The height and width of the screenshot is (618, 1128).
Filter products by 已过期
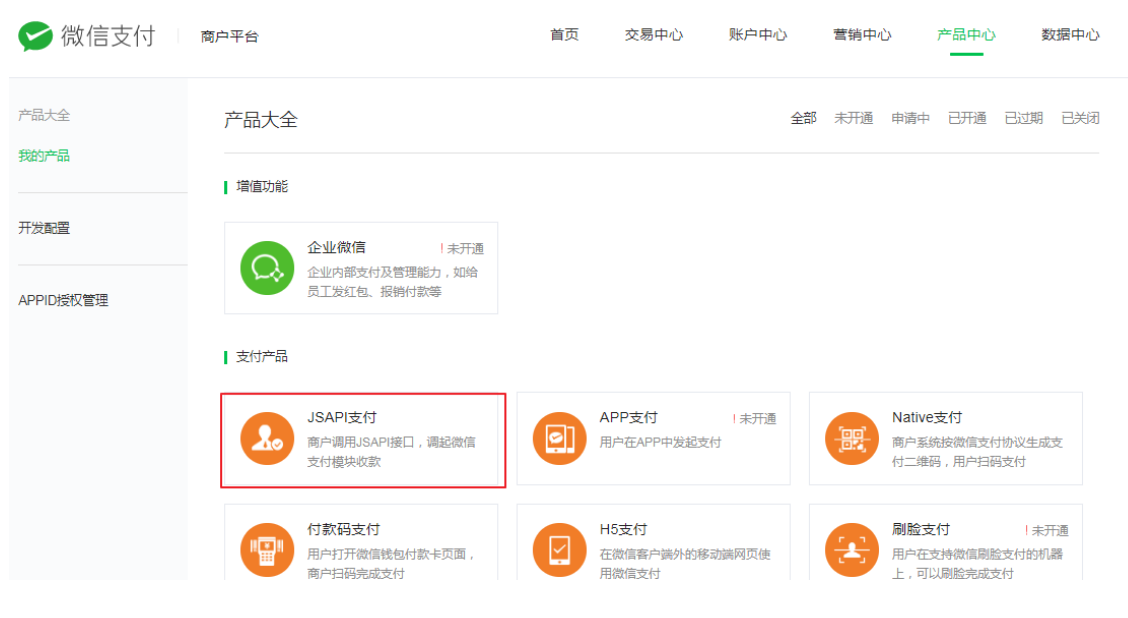[1024, 118]
